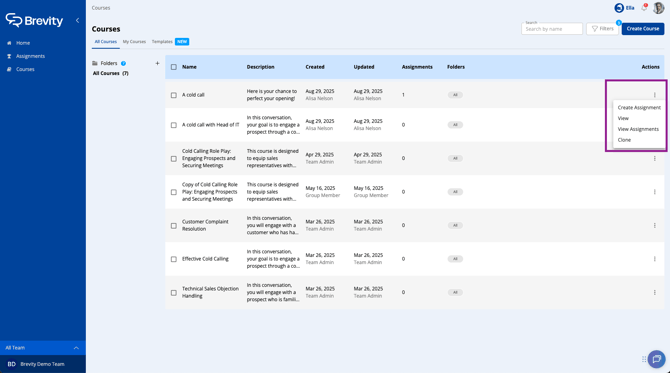Image resolution: width=670 pixels, height=373 pixels.
Task: Click the Folders help info icon
Action: click(123, 63)
